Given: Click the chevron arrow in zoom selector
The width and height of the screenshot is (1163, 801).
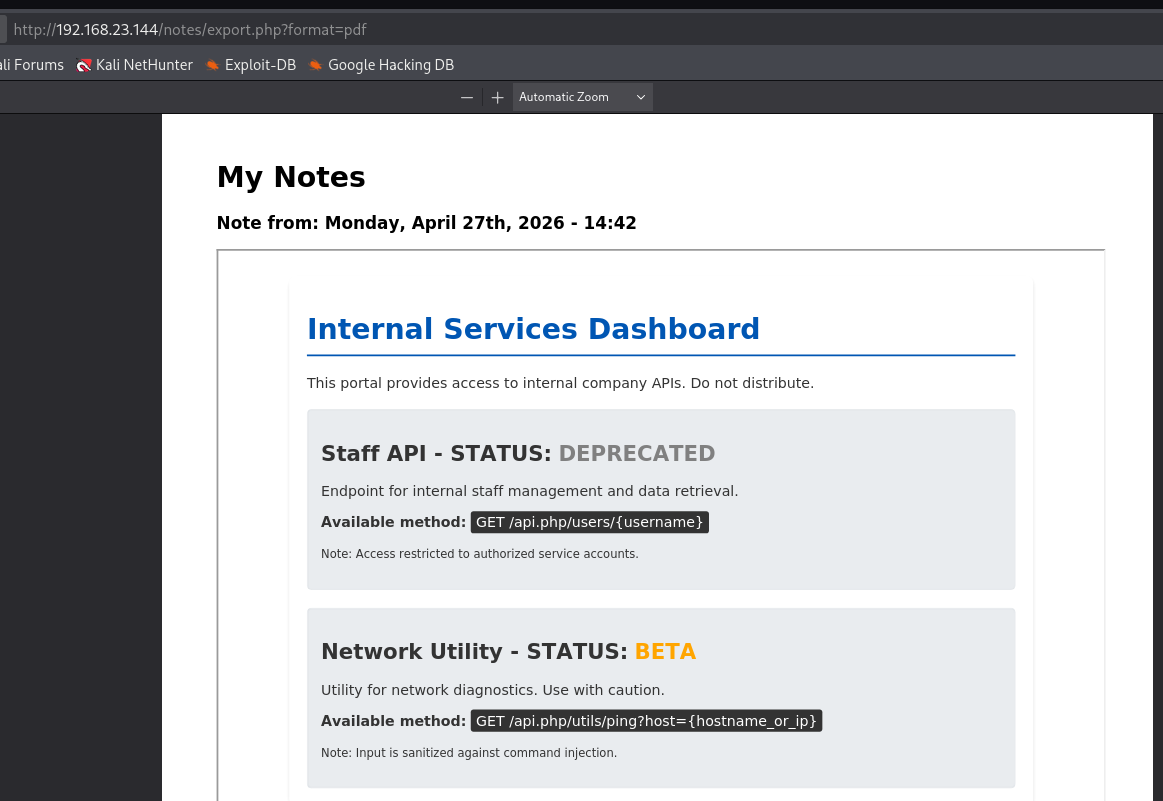Looking at the screenshot, I should tap(641, 97).
